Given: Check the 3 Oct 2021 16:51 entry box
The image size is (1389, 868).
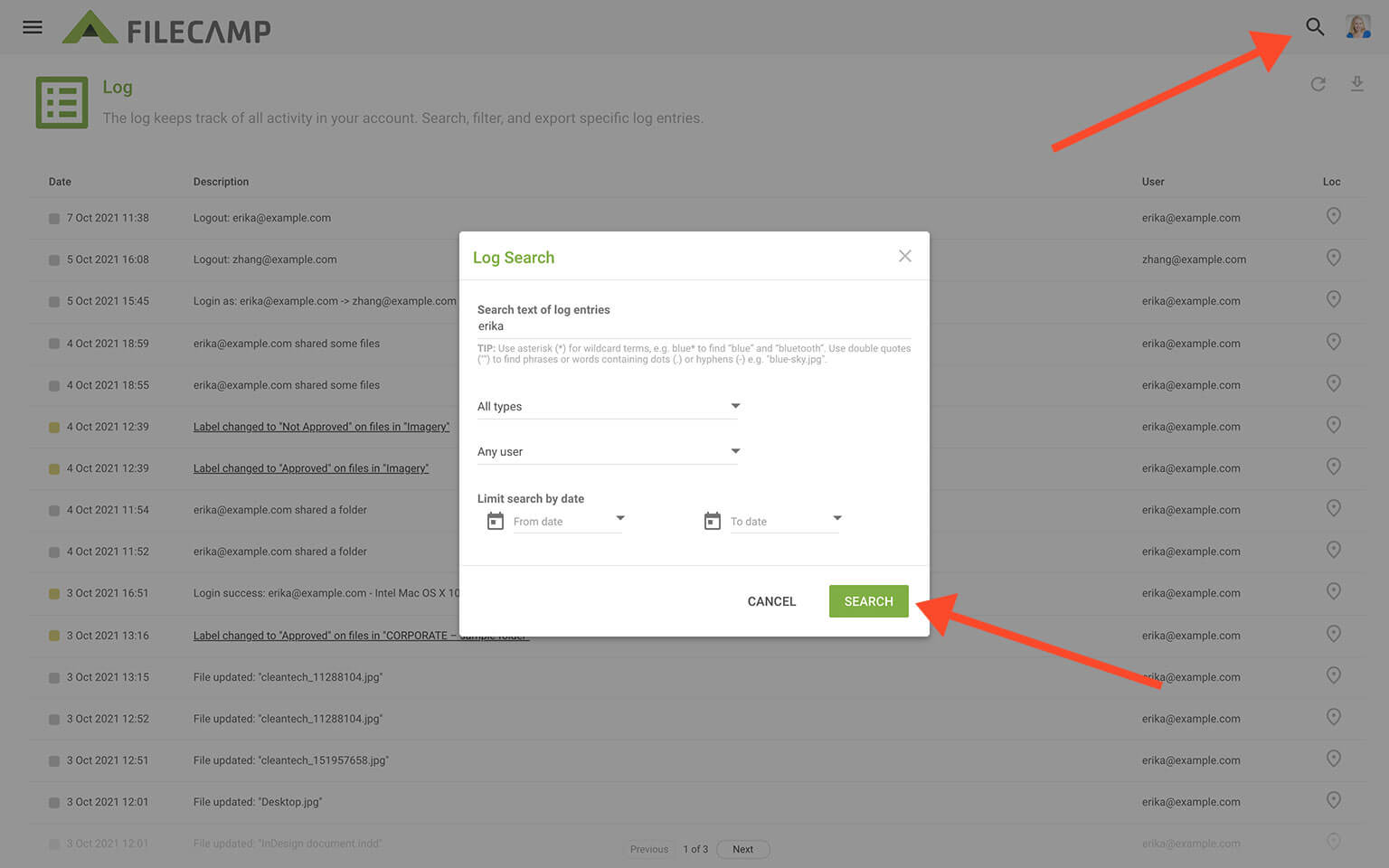Looking at the screenshot, I should coord(54,594).
